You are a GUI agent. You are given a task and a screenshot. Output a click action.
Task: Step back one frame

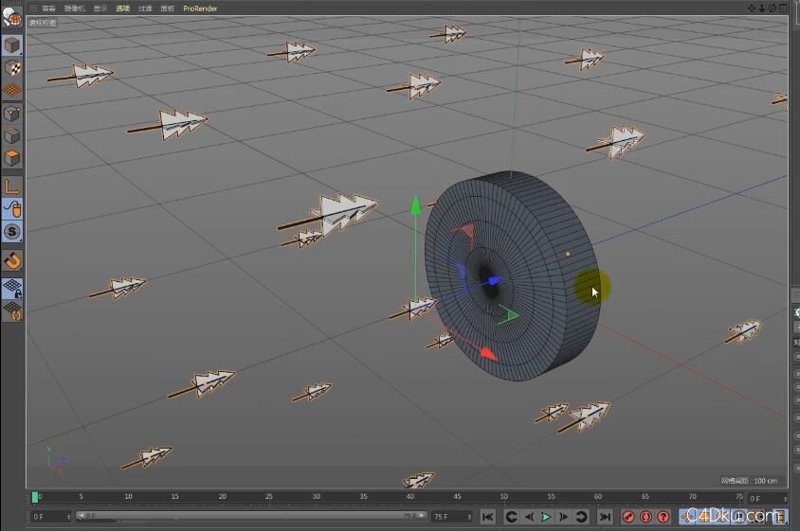pyautogui.click(x=529, y=517)
